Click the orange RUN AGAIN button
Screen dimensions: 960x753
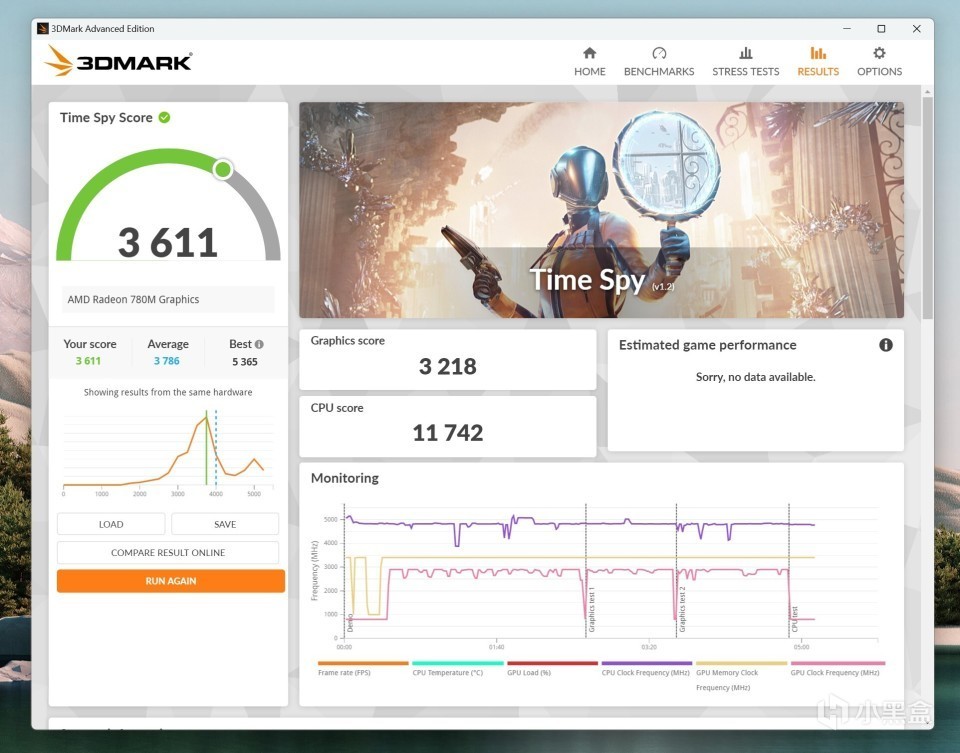171,581
